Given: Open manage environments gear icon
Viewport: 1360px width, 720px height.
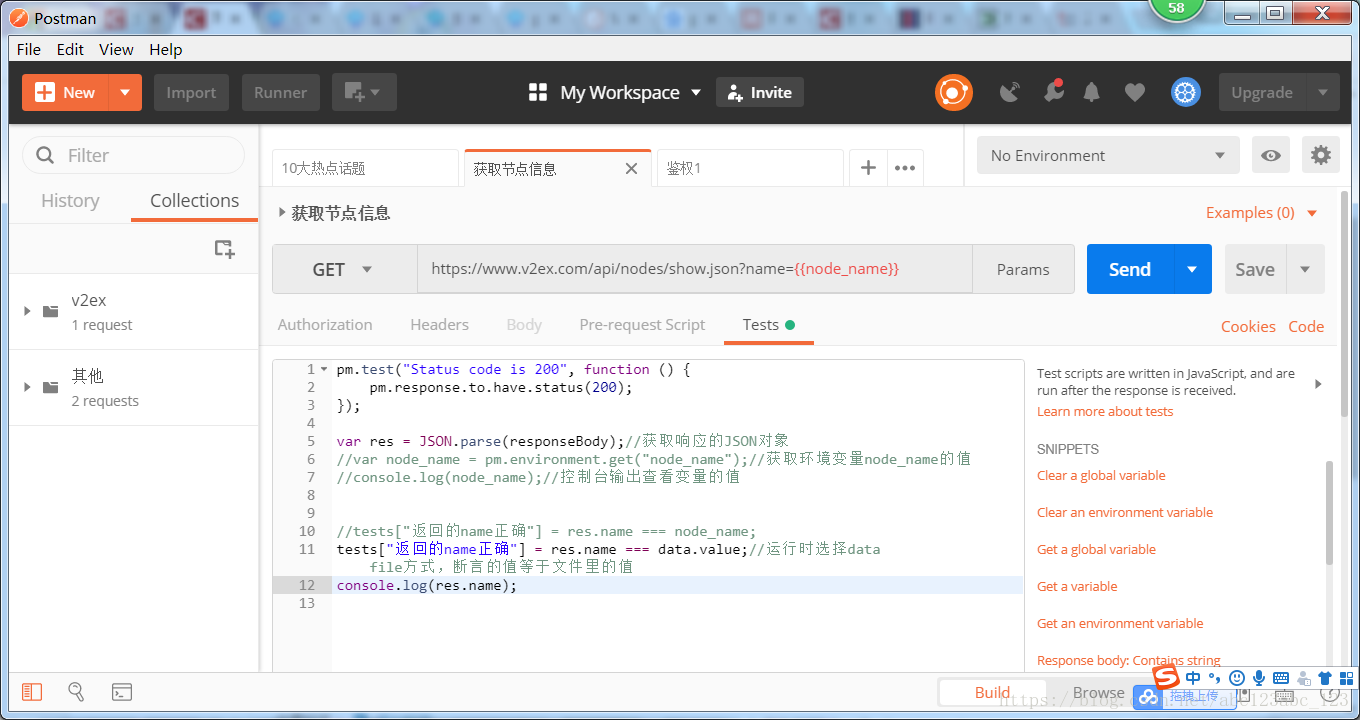Looking at the screenshot, I should (1321, 155).
